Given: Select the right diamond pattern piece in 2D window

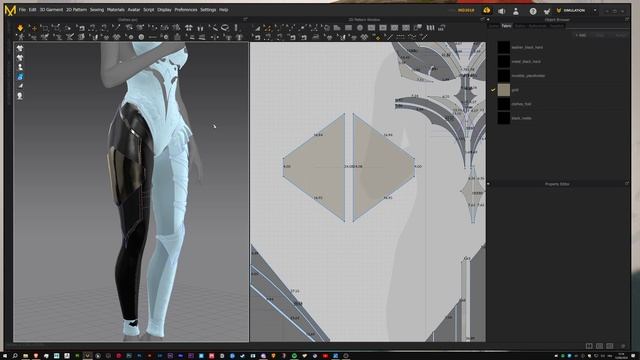Looking at the screenshot, I should [378, 167].
